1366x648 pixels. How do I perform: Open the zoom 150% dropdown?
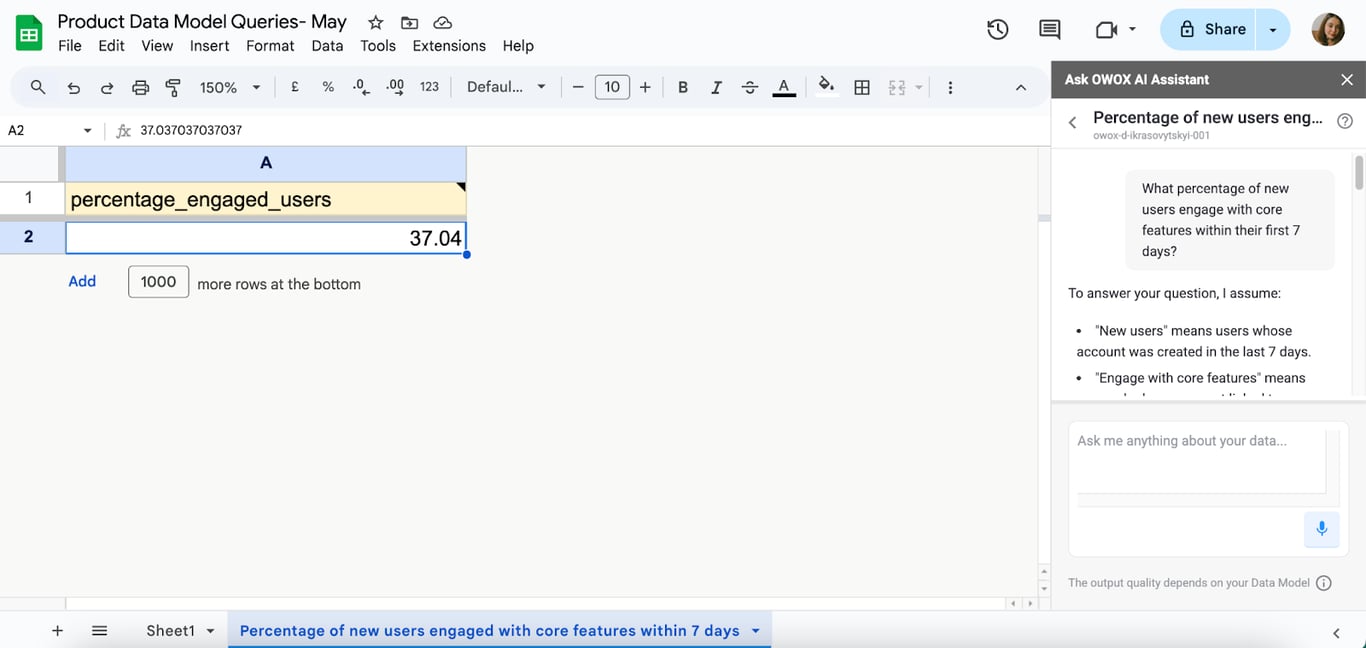point(230,87)
